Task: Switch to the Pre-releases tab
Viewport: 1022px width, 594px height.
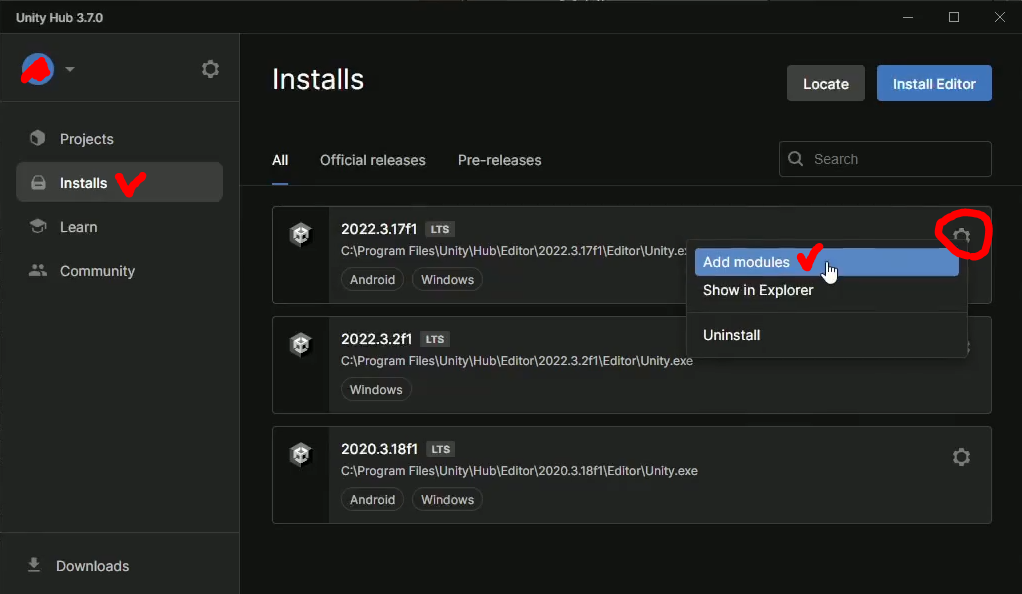Action: [499, 160]
